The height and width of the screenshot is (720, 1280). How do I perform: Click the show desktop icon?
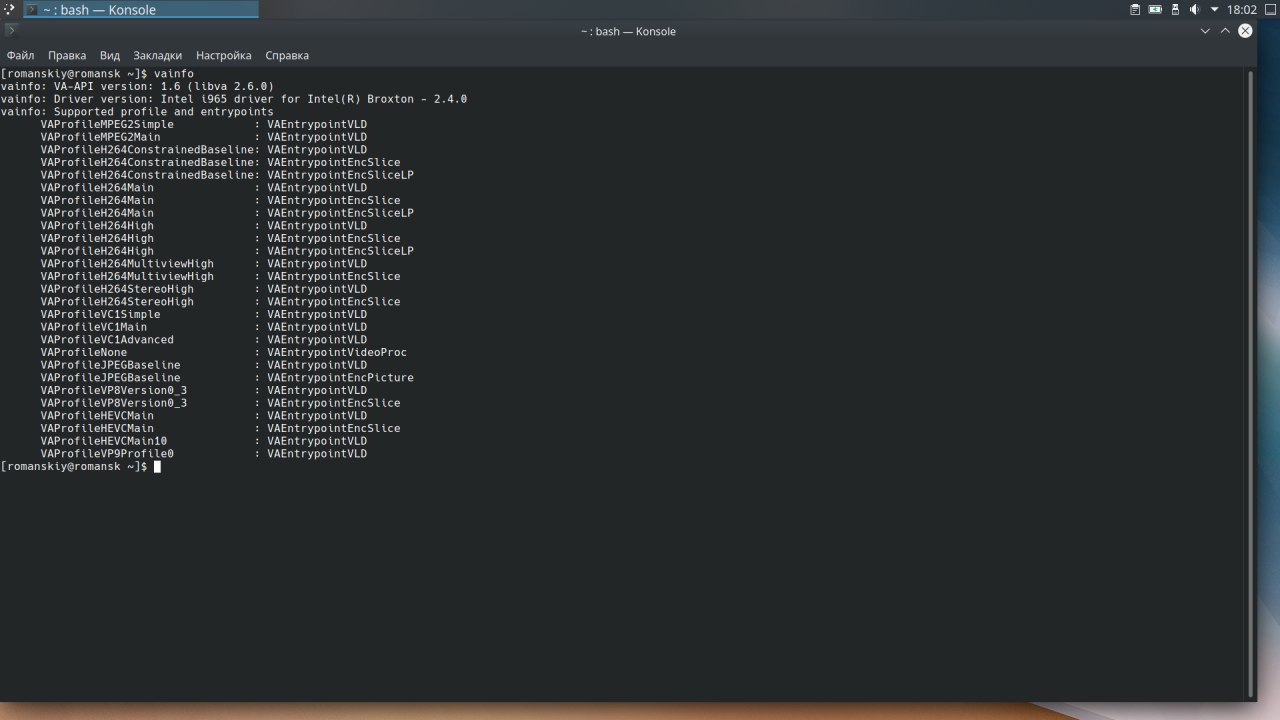point(1269,10)
